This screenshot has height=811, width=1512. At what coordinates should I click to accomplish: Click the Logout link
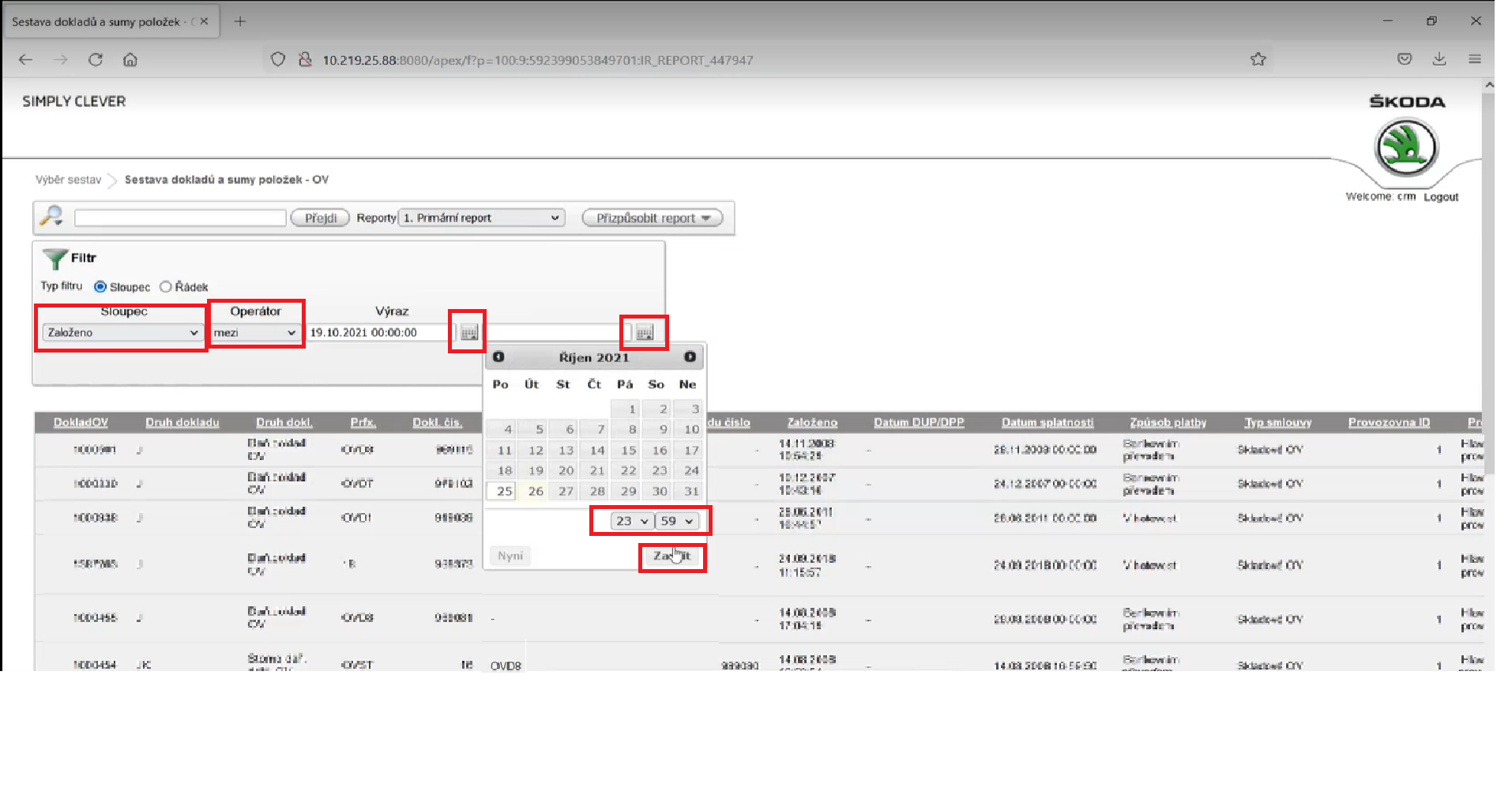[1440, 197]
